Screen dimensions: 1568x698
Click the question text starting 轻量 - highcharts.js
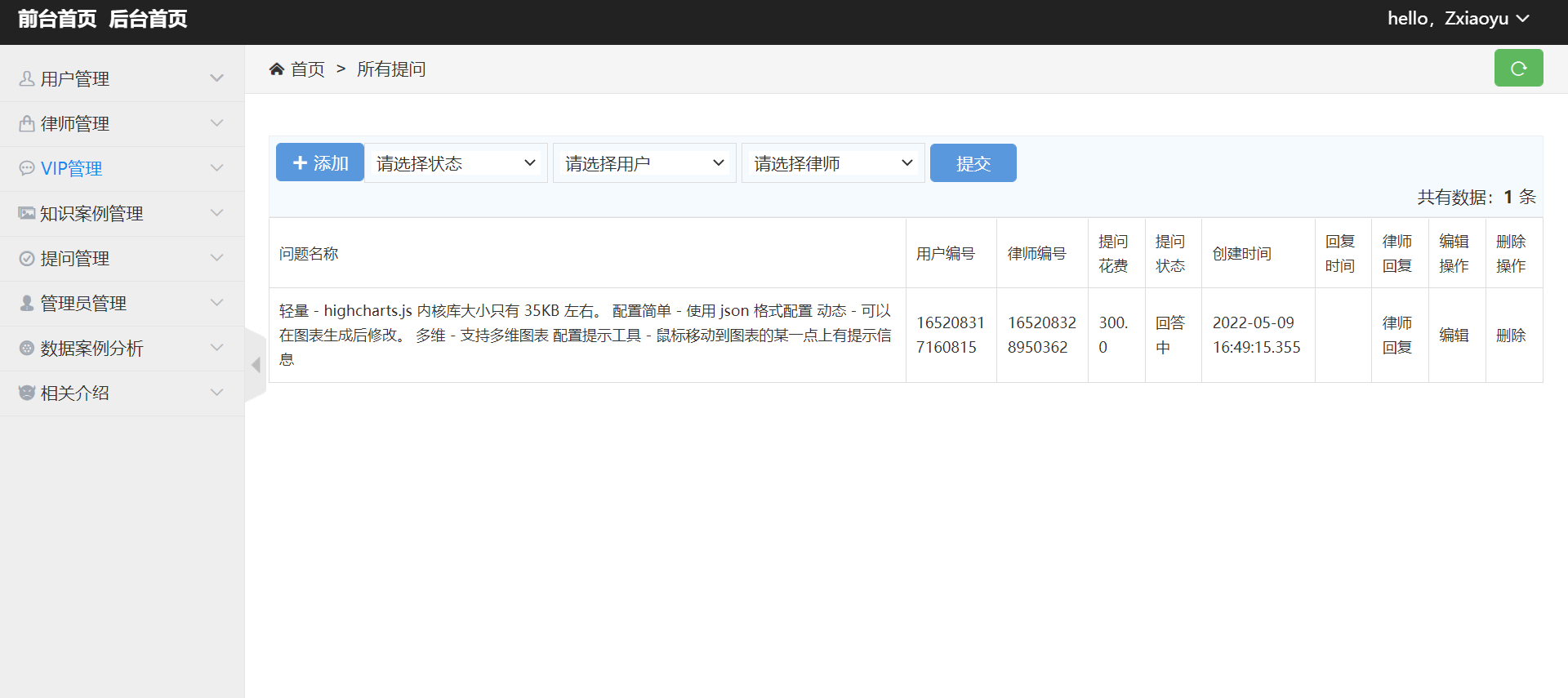tap(586, 335)
